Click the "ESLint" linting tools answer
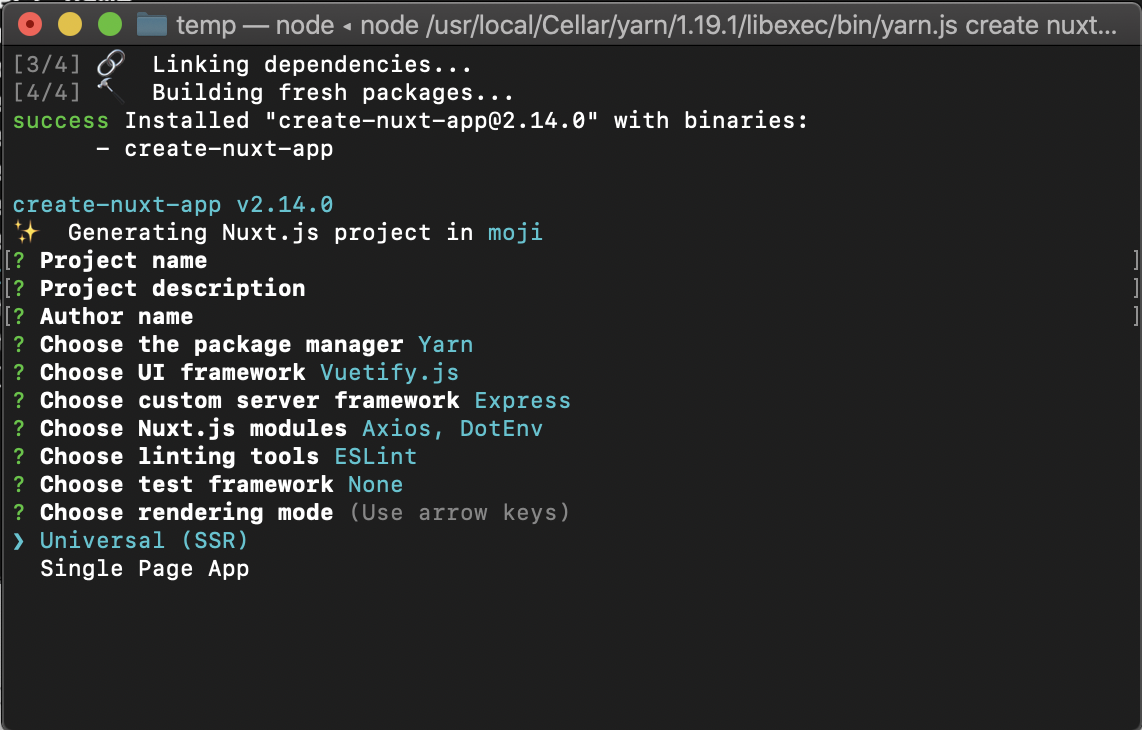 [376, 456]
